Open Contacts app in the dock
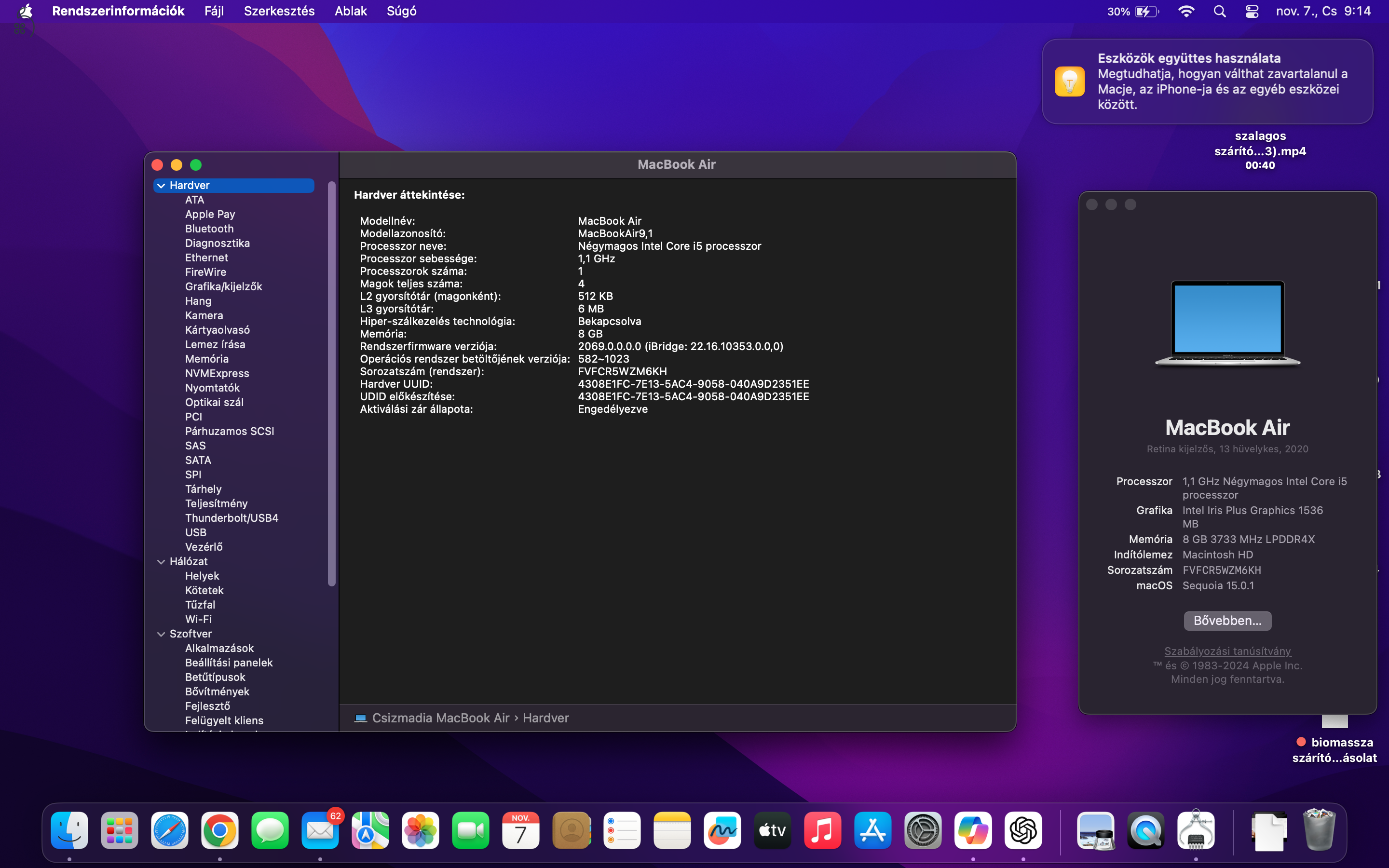 (x=571, y=830)
